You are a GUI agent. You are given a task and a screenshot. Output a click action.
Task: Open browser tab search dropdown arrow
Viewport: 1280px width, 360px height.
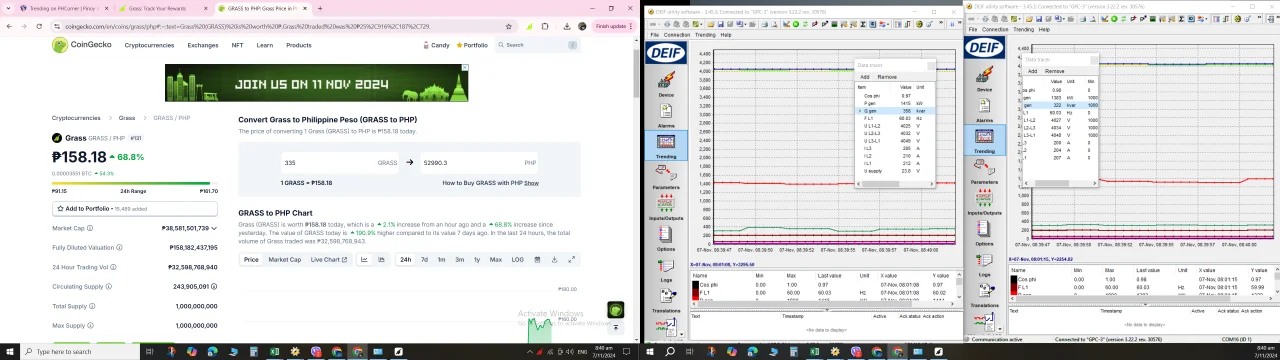click(x=8, y=7)
